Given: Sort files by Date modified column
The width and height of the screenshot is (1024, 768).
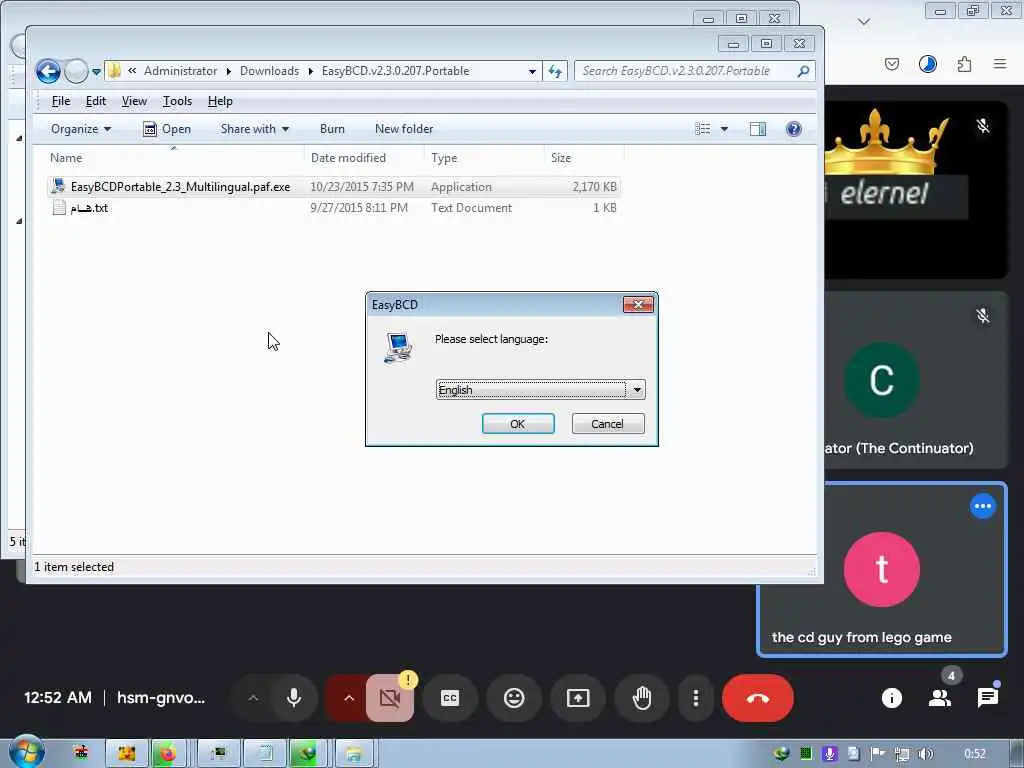Looking at the screenshot, I should click(364, 158).
